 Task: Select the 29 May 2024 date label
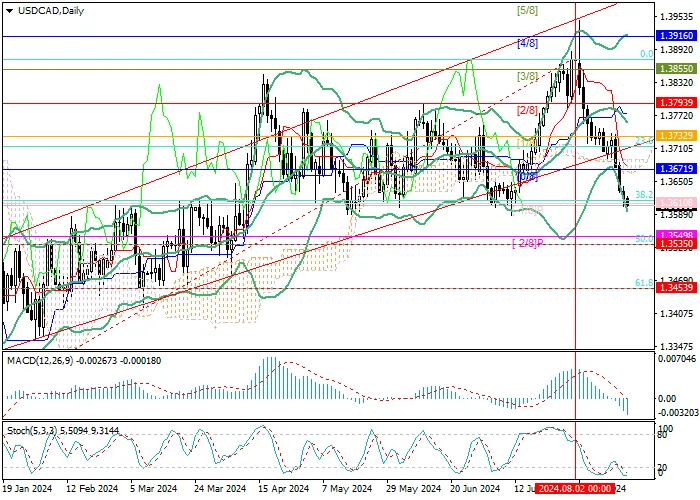(413, 488)
